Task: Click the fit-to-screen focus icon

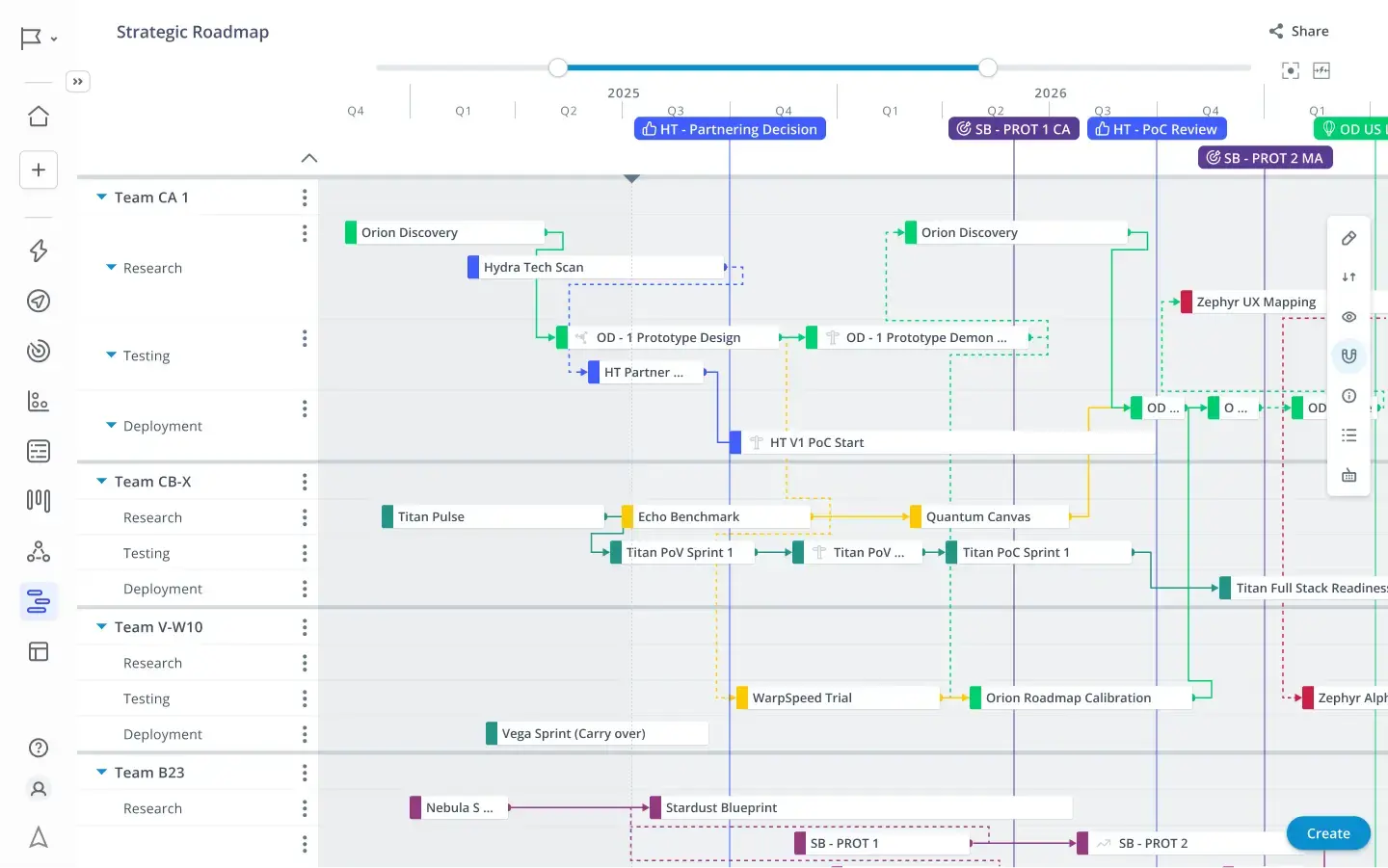Action: point(1291,70)
